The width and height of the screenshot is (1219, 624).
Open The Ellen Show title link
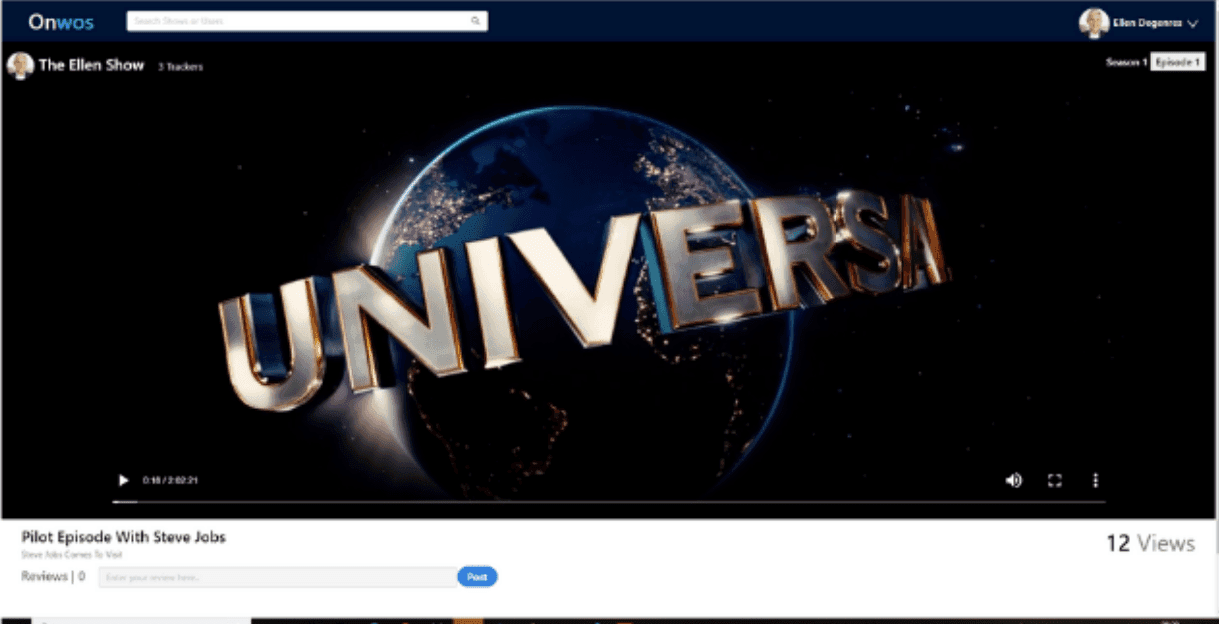point(91,66)
